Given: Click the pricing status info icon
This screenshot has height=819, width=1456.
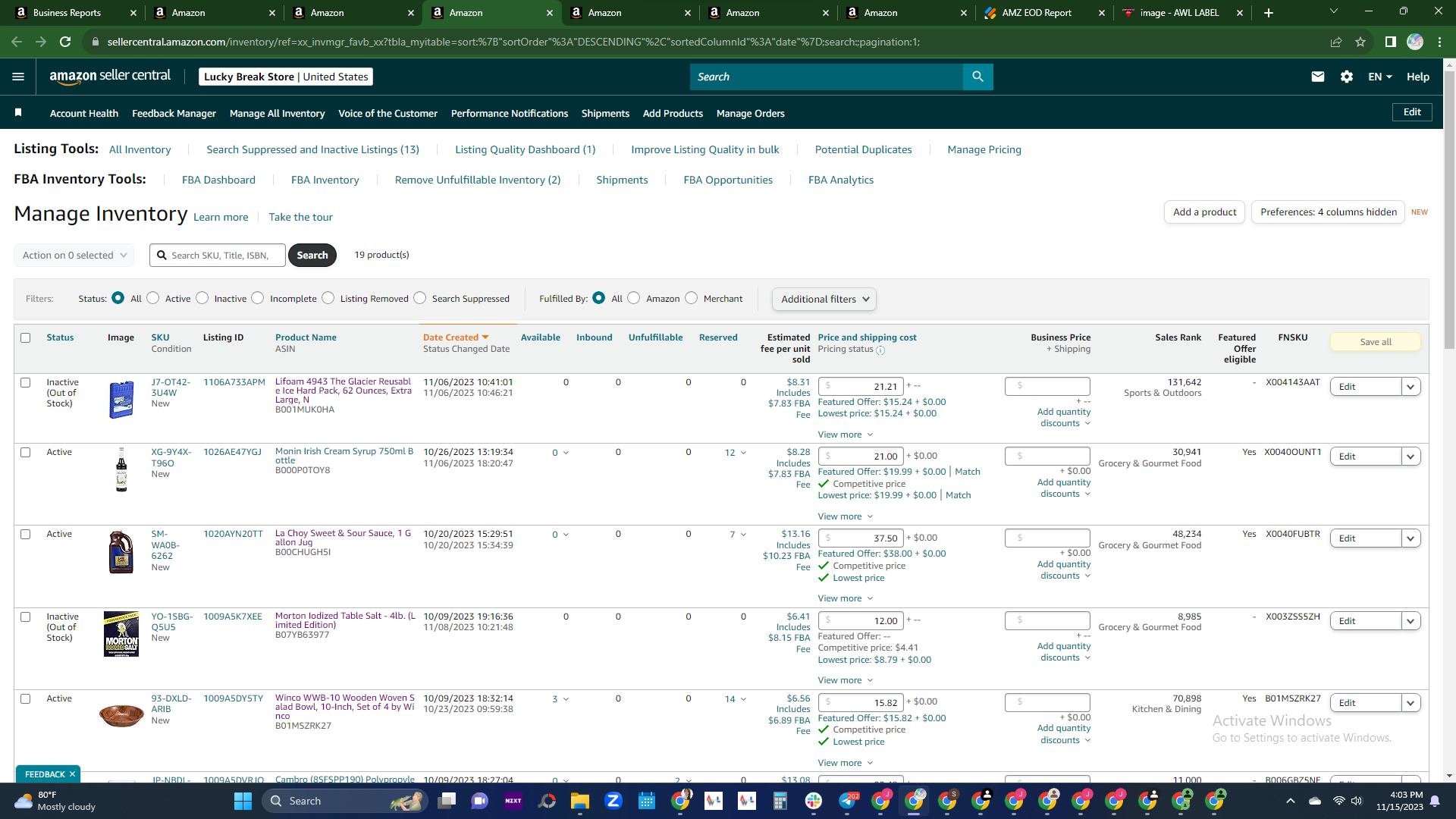Looking at the screenshot, I should tap(880, 350).
